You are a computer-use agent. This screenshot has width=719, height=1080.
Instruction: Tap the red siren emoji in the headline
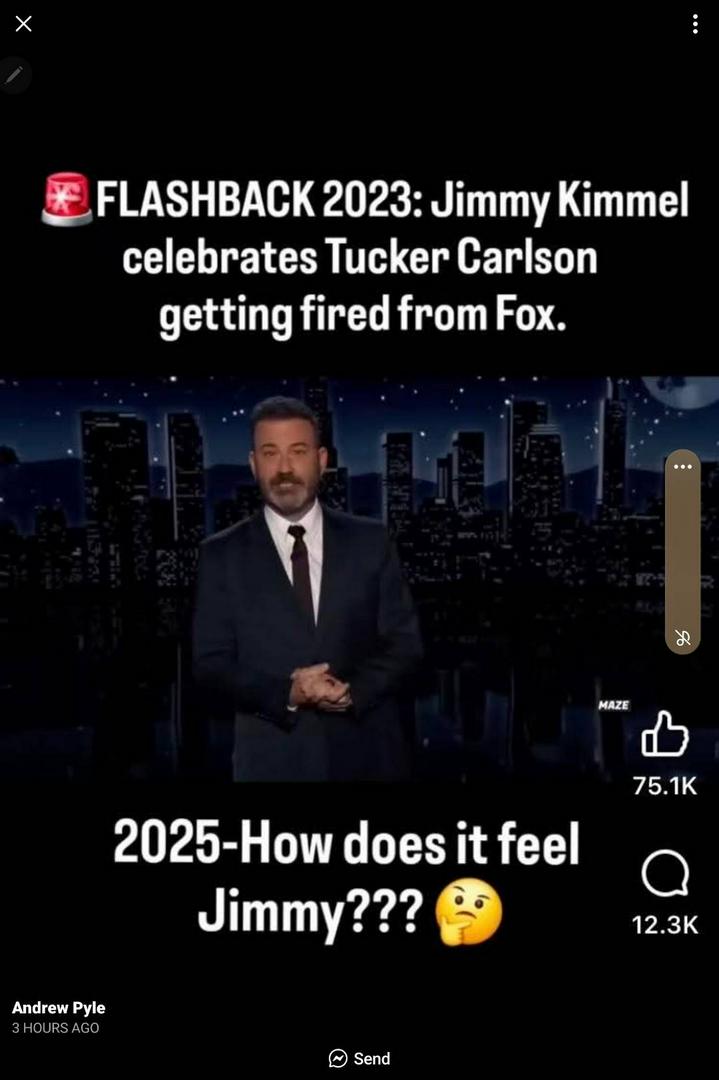pyautogui.click(x=67, y=199)
